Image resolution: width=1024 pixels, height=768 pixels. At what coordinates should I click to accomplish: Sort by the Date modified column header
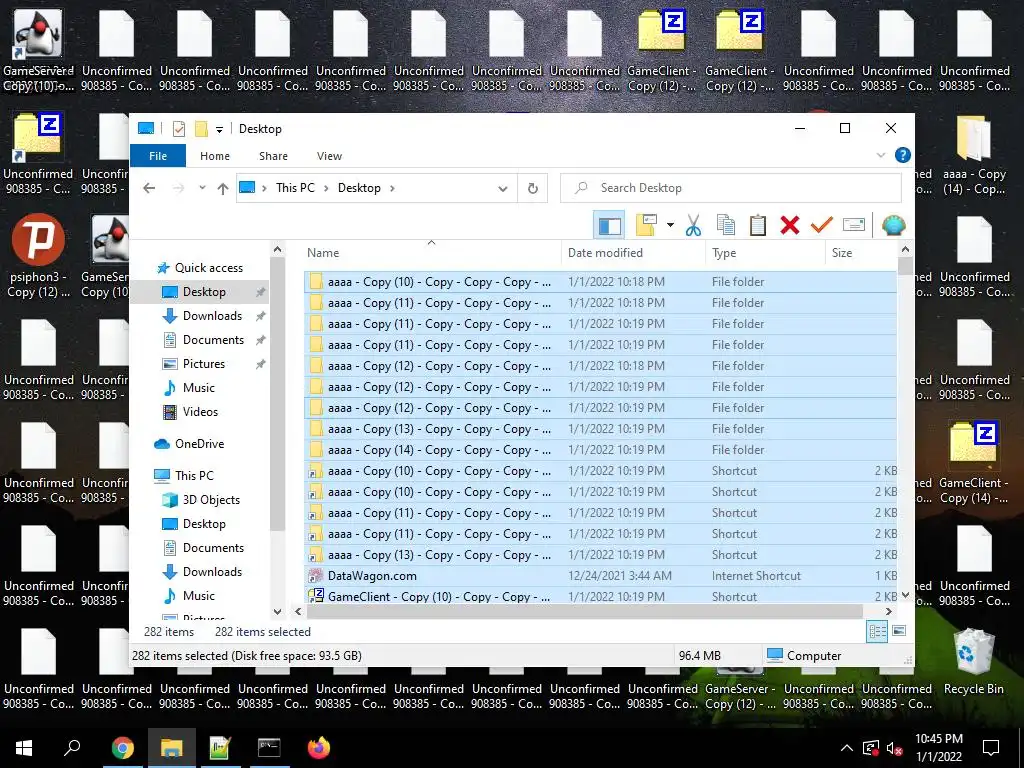[633, 253]
